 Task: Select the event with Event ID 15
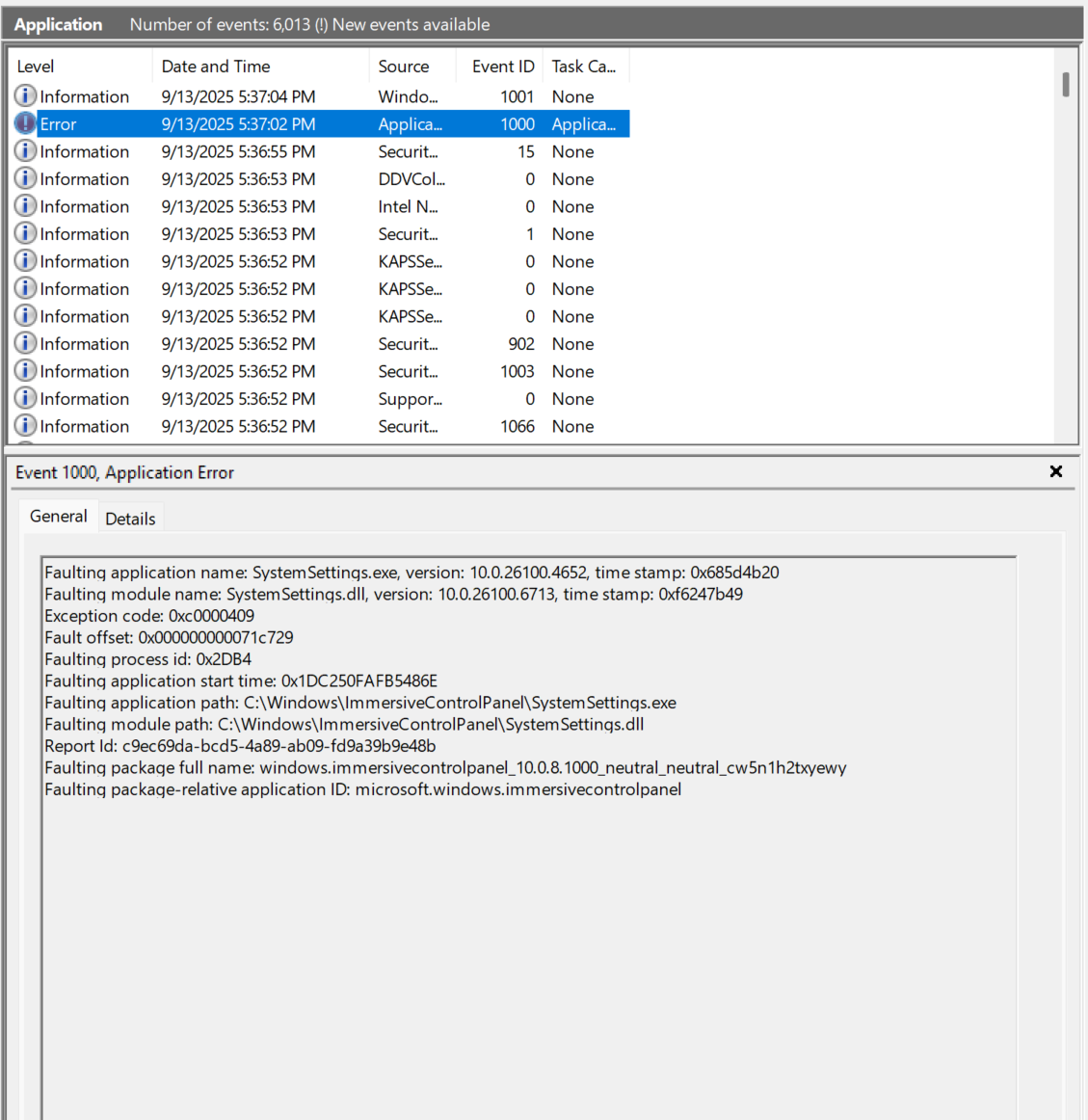[289, 151]
